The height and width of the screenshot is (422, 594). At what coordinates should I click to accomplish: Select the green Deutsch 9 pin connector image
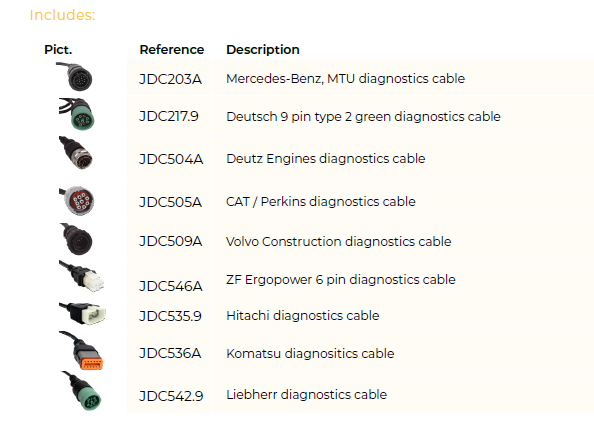[77, 114]
